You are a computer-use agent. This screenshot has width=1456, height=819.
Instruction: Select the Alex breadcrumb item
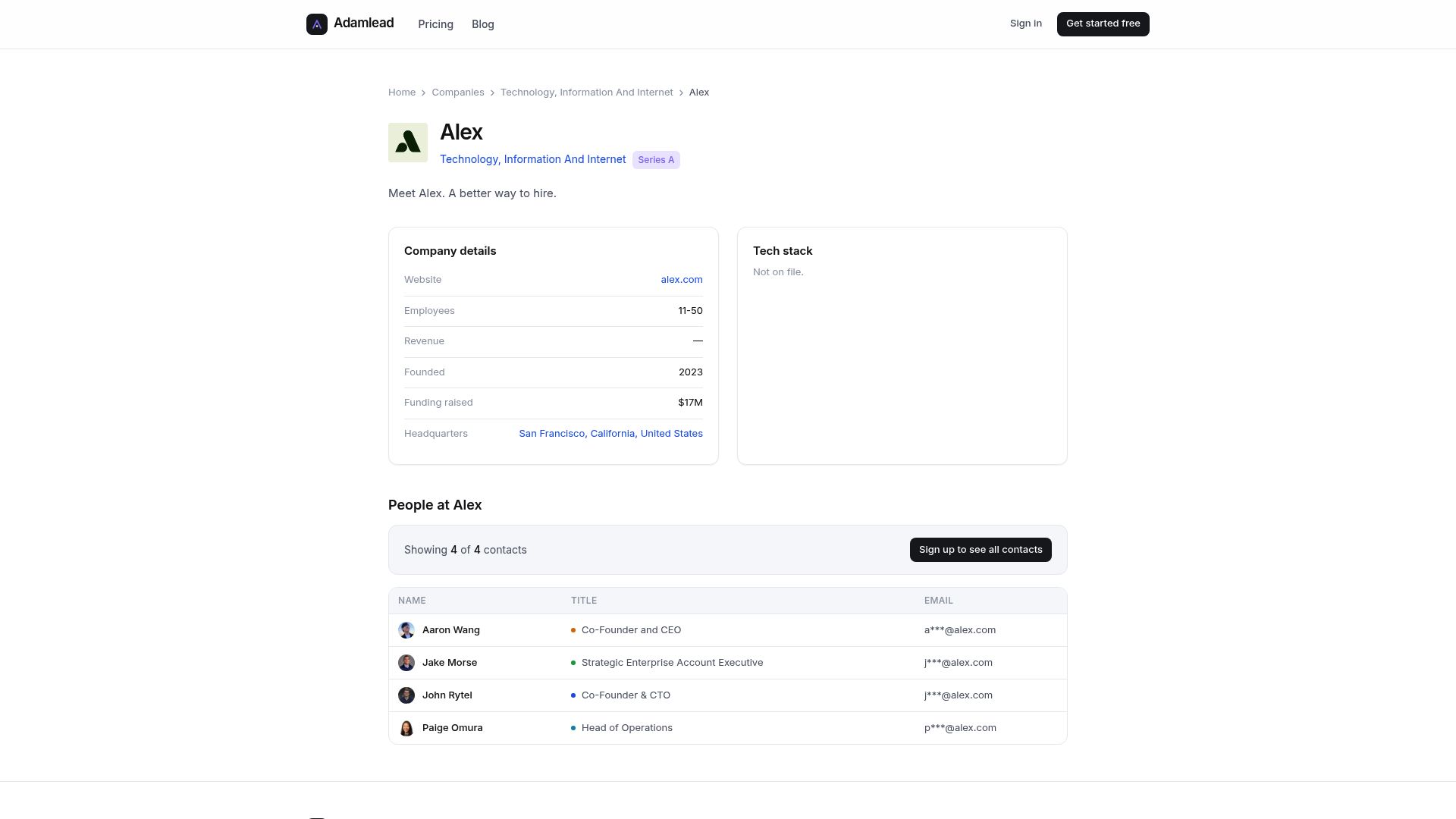tap(699, 93)
